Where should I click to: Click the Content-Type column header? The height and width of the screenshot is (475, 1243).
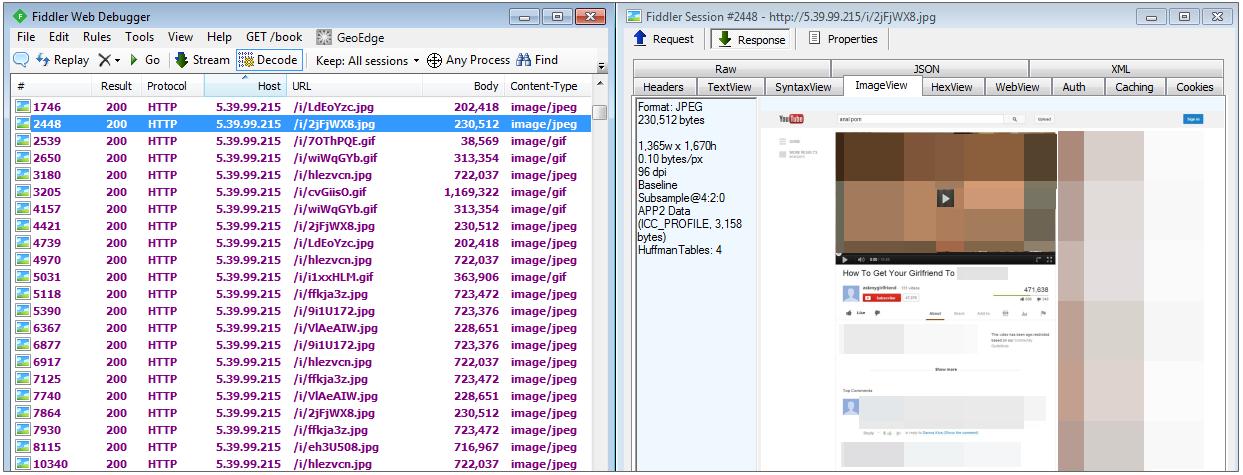(543, 86)
